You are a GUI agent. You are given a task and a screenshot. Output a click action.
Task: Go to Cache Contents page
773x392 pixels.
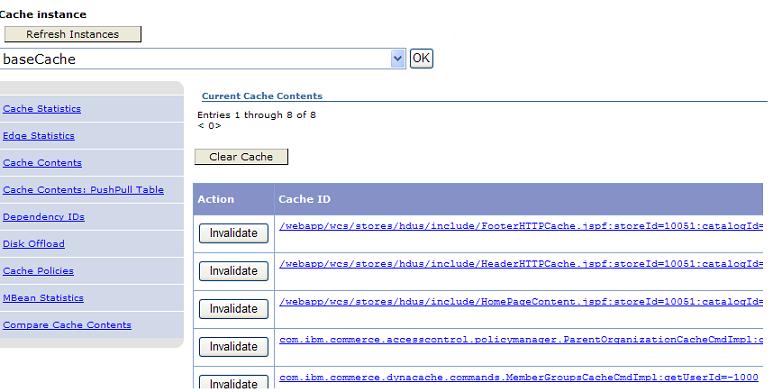[x=42, y=163]
